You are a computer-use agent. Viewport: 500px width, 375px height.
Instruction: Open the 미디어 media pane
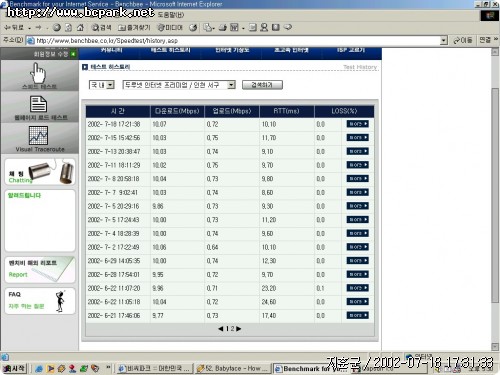pos(170,28)
